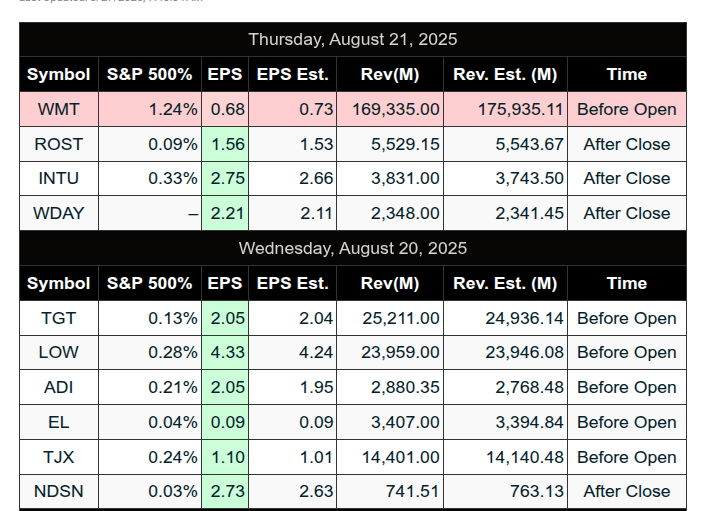Image resolution: width=708 pixels, height=511 pixels.
Task: Click TJX's revenue 14,401.00
Action: (390, 457)
